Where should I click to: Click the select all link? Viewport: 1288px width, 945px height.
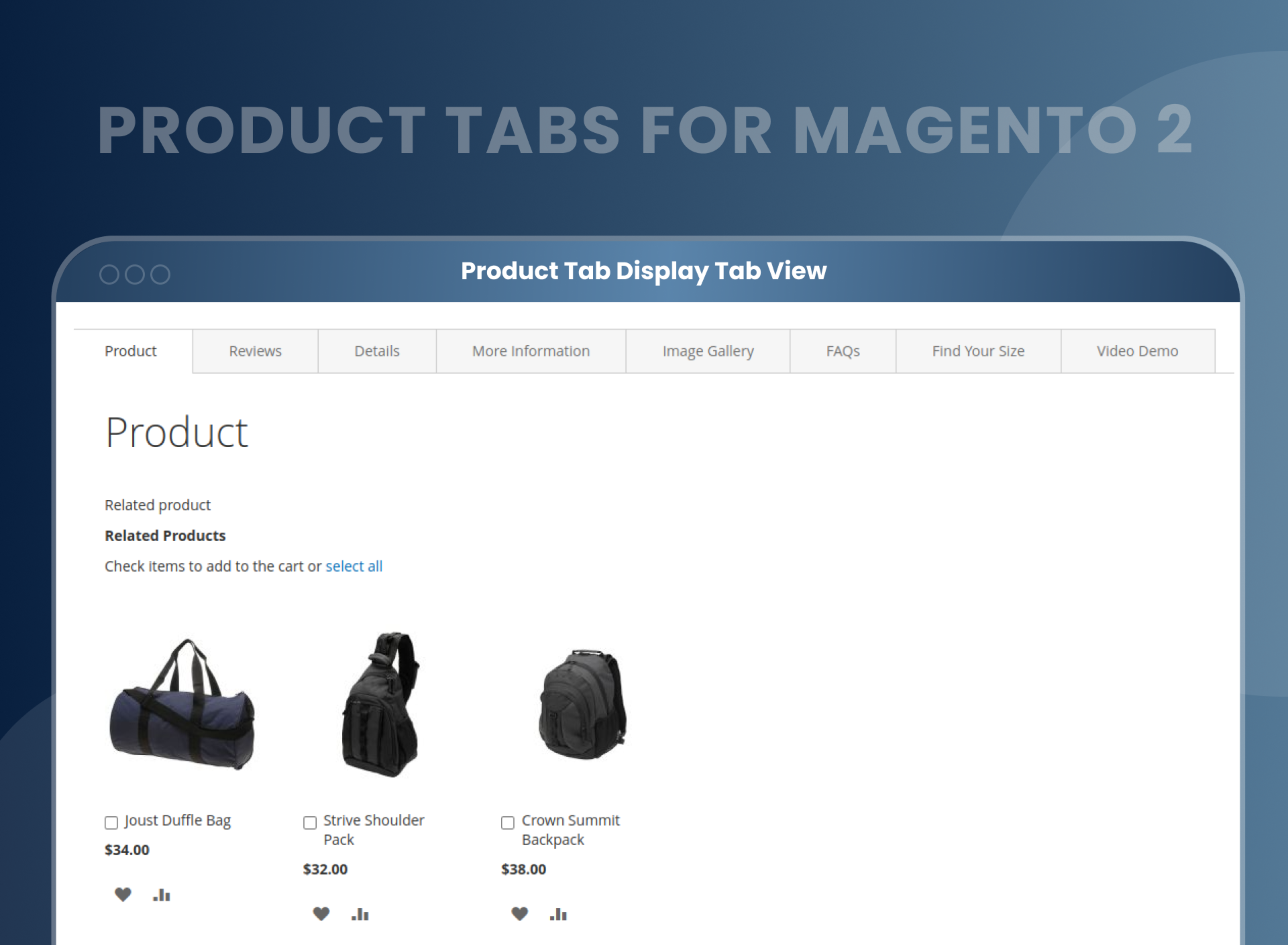[354, 566]
